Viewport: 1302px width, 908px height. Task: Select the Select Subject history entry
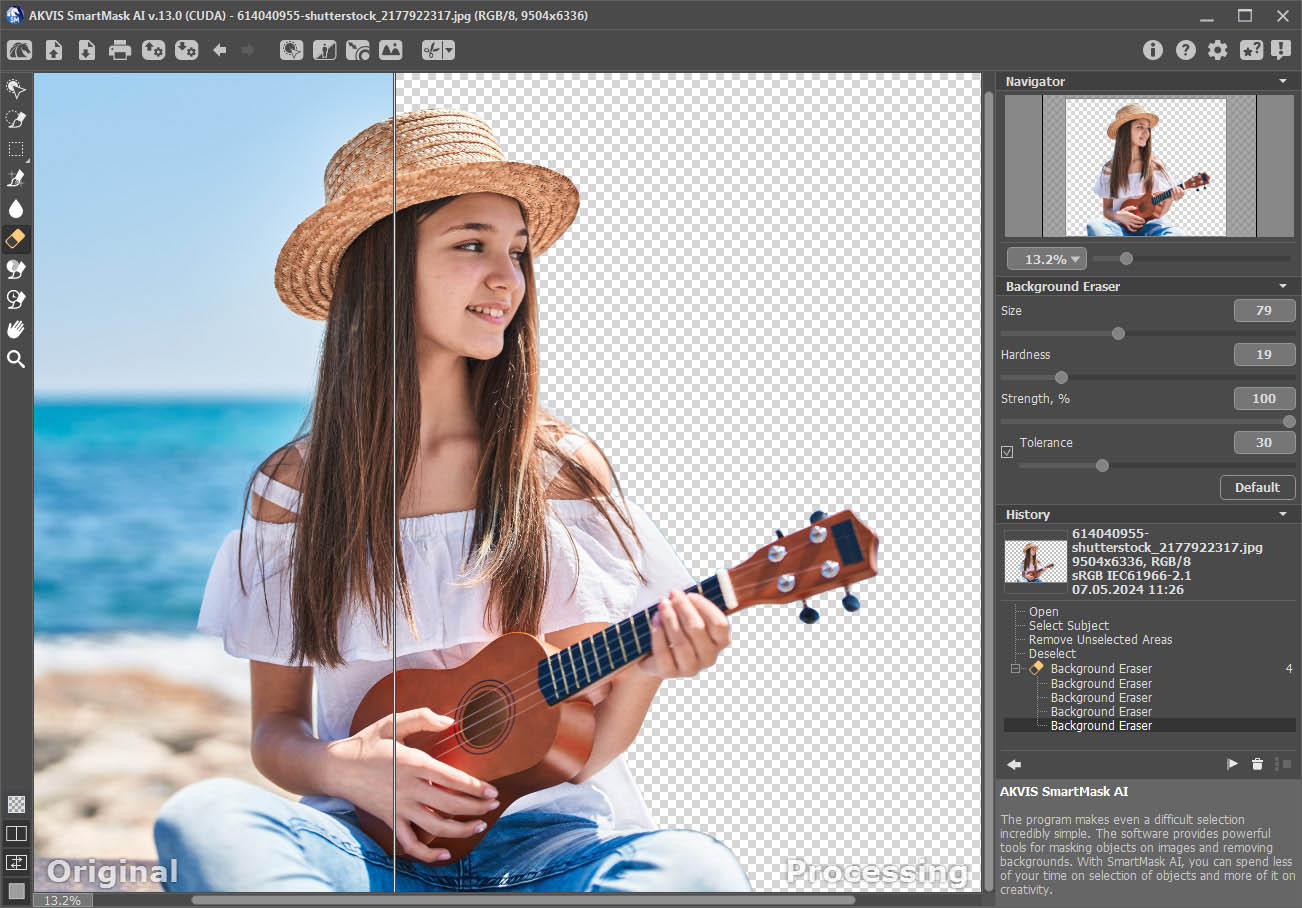(x=1068, y=625)
